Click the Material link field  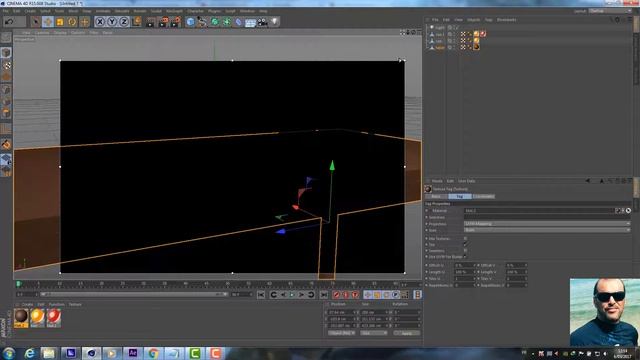point(539,211)
